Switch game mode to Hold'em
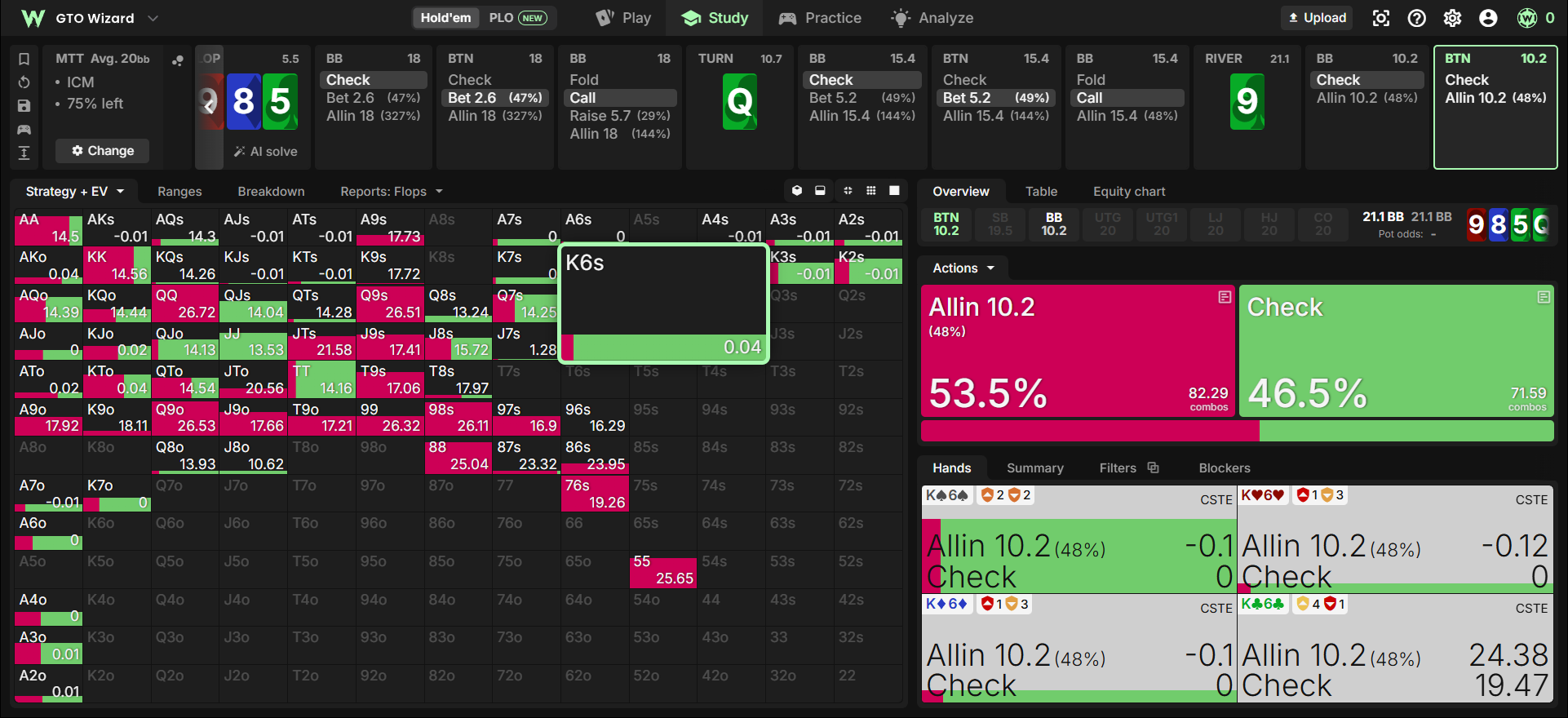The height and width of the screenshot is (718, 1568). (445, 18)
